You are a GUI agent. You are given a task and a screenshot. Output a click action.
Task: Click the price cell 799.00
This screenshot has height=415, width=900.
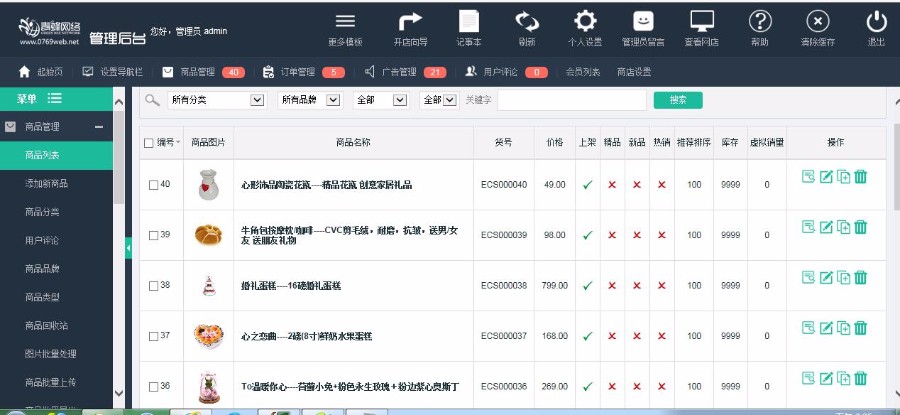554,286
